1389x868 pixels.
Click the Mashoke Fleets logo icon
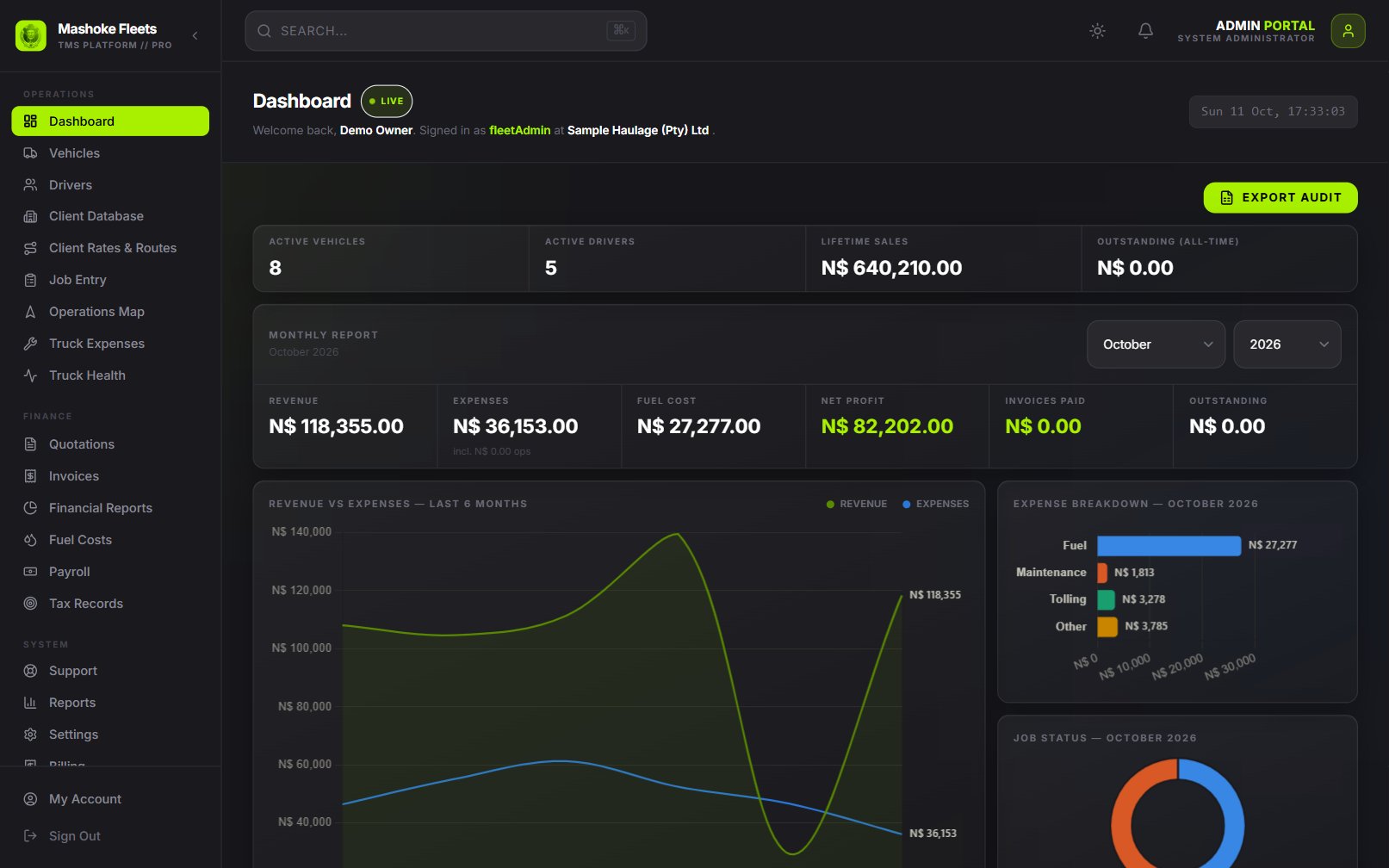(x=31, y=35)
